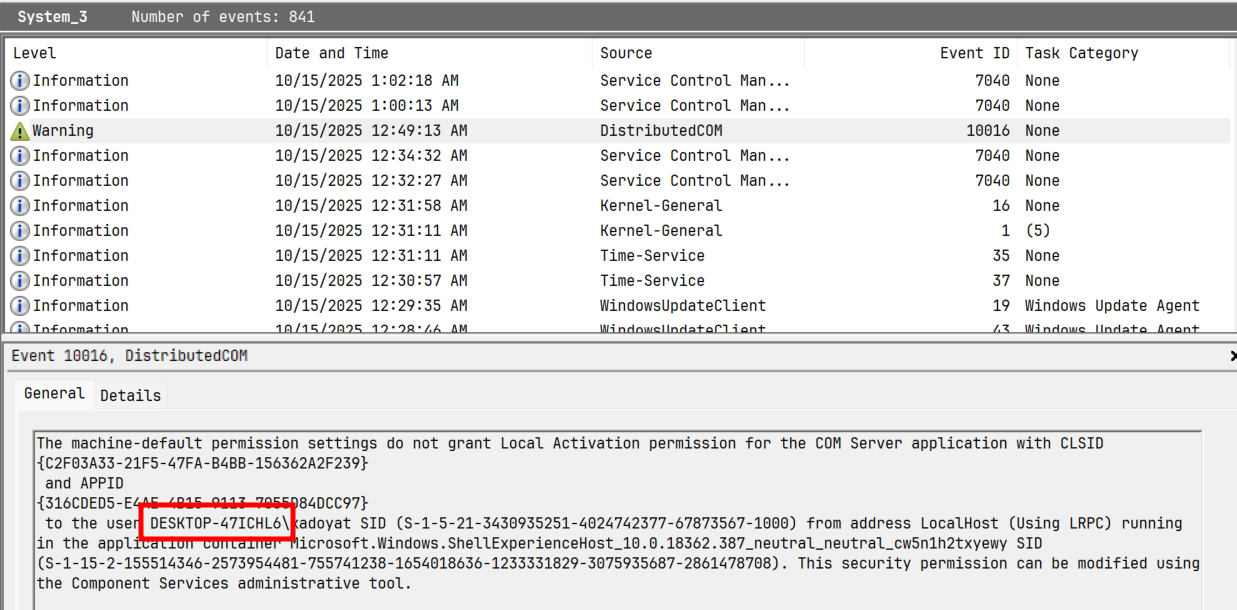
Task: Click the info icon on WindowsUpdateClient event 19
Action: pyautogui.click(x=20, y=306)
